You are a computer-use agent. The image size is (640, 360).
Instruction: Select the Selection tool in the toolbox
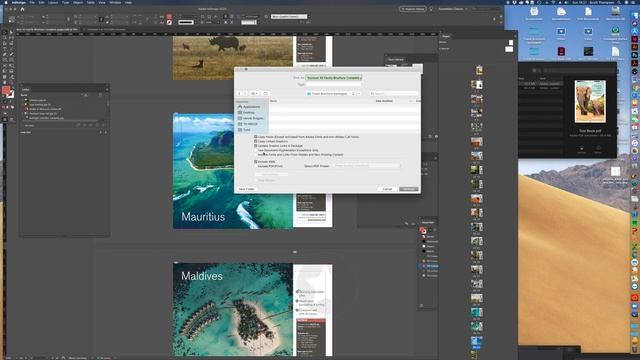pyautogui.click(x=5, y=32)
